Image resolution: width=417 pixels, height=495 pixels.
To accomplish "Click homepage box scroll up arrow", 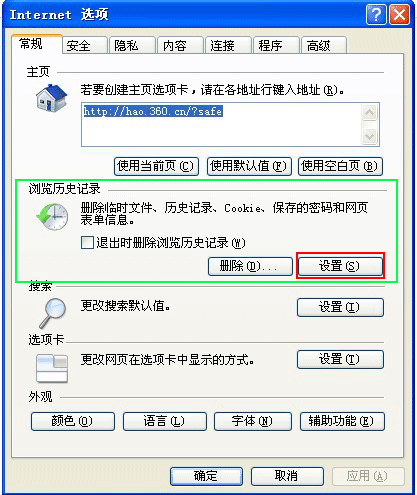I will (369, 112).
